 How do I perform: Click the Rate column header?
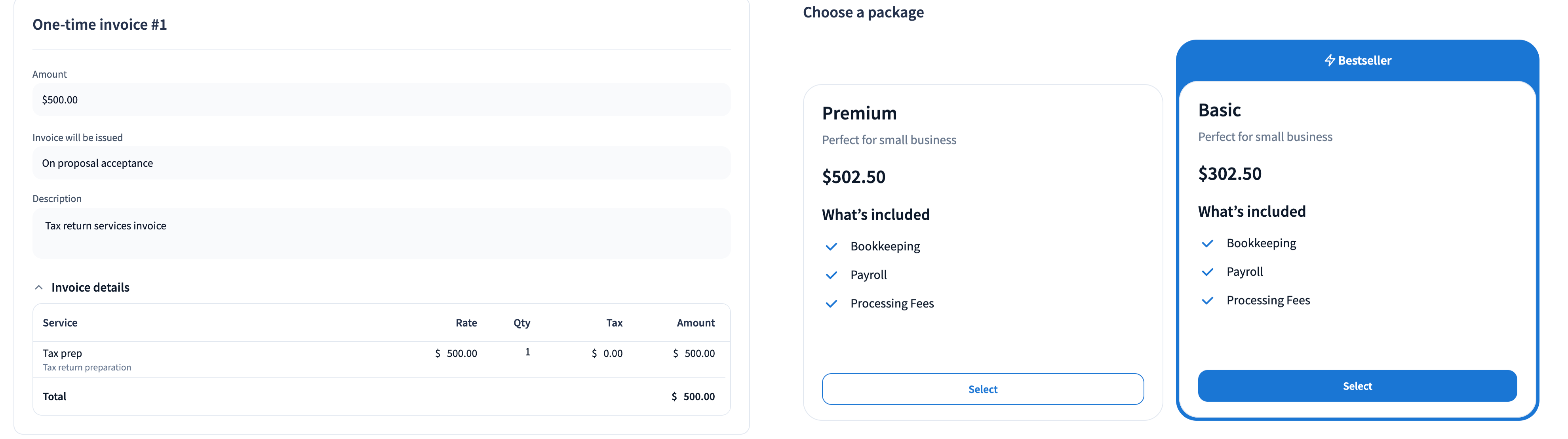tap(466, 323)
